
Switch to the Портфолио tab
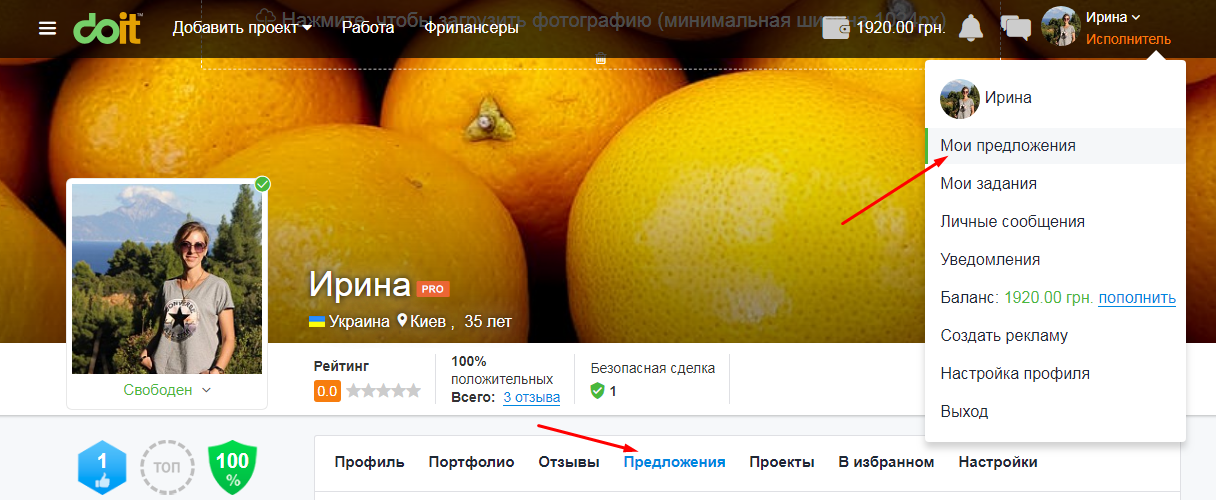click(471, 462)
